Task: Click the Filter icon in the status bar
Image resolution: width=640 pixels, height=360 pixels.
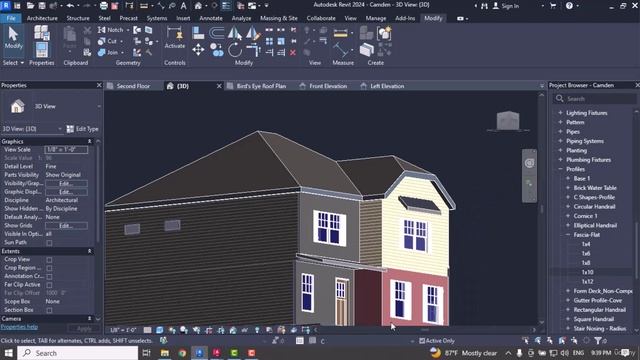Action: click(598, 340)
